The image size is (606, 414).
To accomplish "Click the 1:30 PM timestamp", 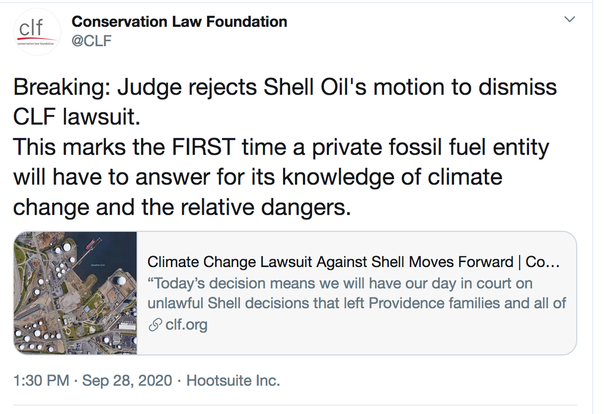I will click(41, 381).
